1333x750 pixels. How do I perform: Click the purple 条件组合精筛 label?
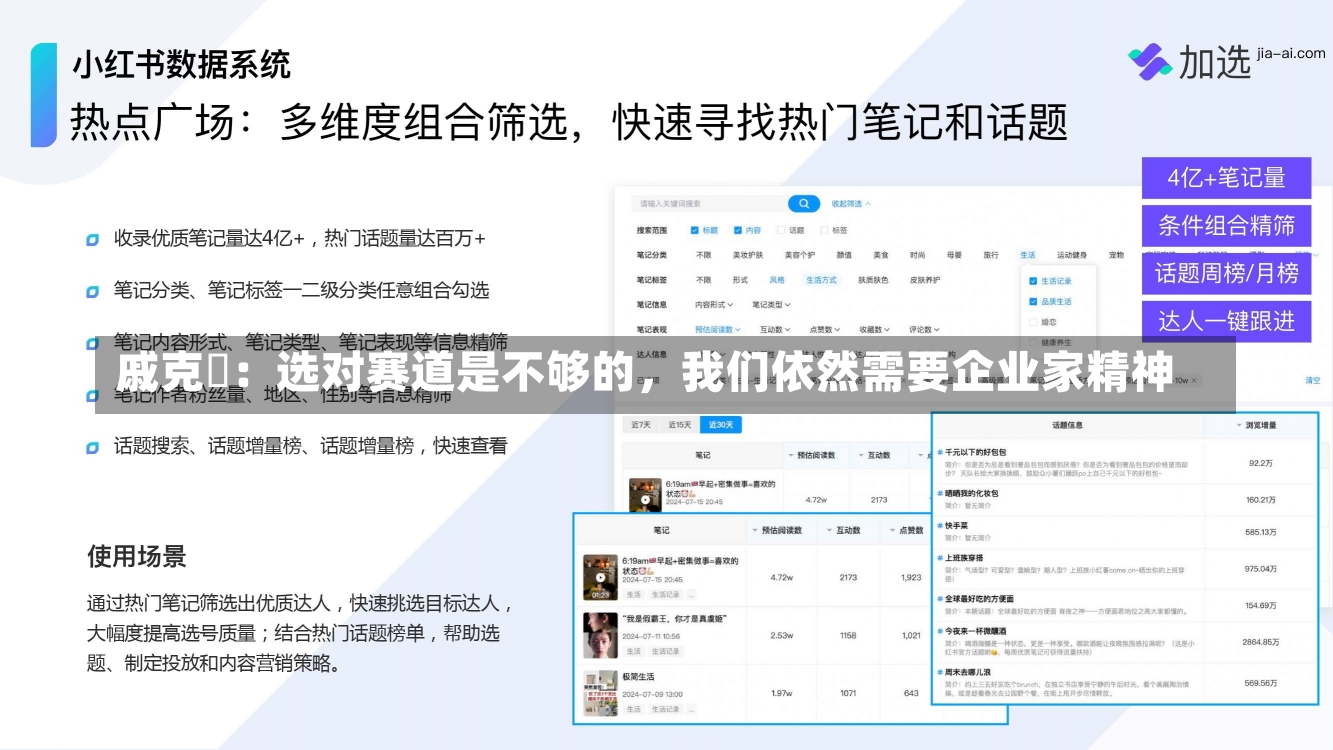tap(1226, 225)
